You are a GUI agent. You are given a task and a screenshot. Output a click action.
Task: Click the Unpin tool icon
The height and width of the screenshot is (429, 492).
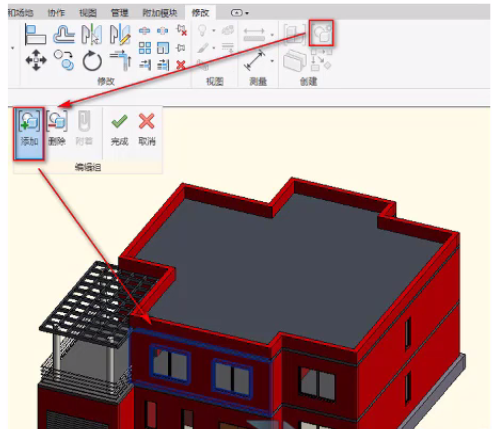[181, 30]
